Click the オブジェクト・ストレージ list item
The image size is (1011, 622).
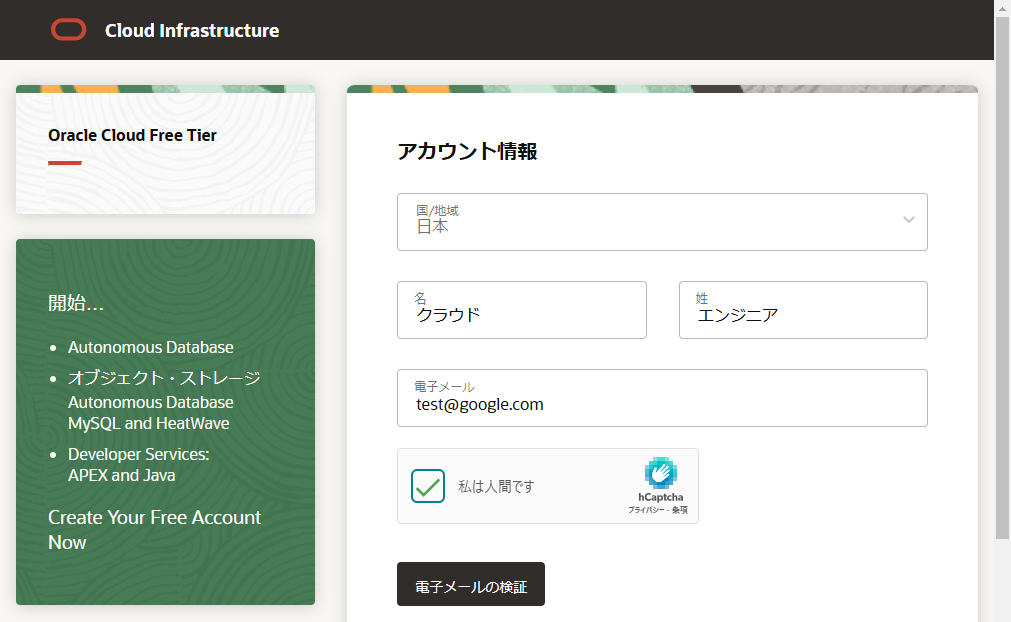164,378
